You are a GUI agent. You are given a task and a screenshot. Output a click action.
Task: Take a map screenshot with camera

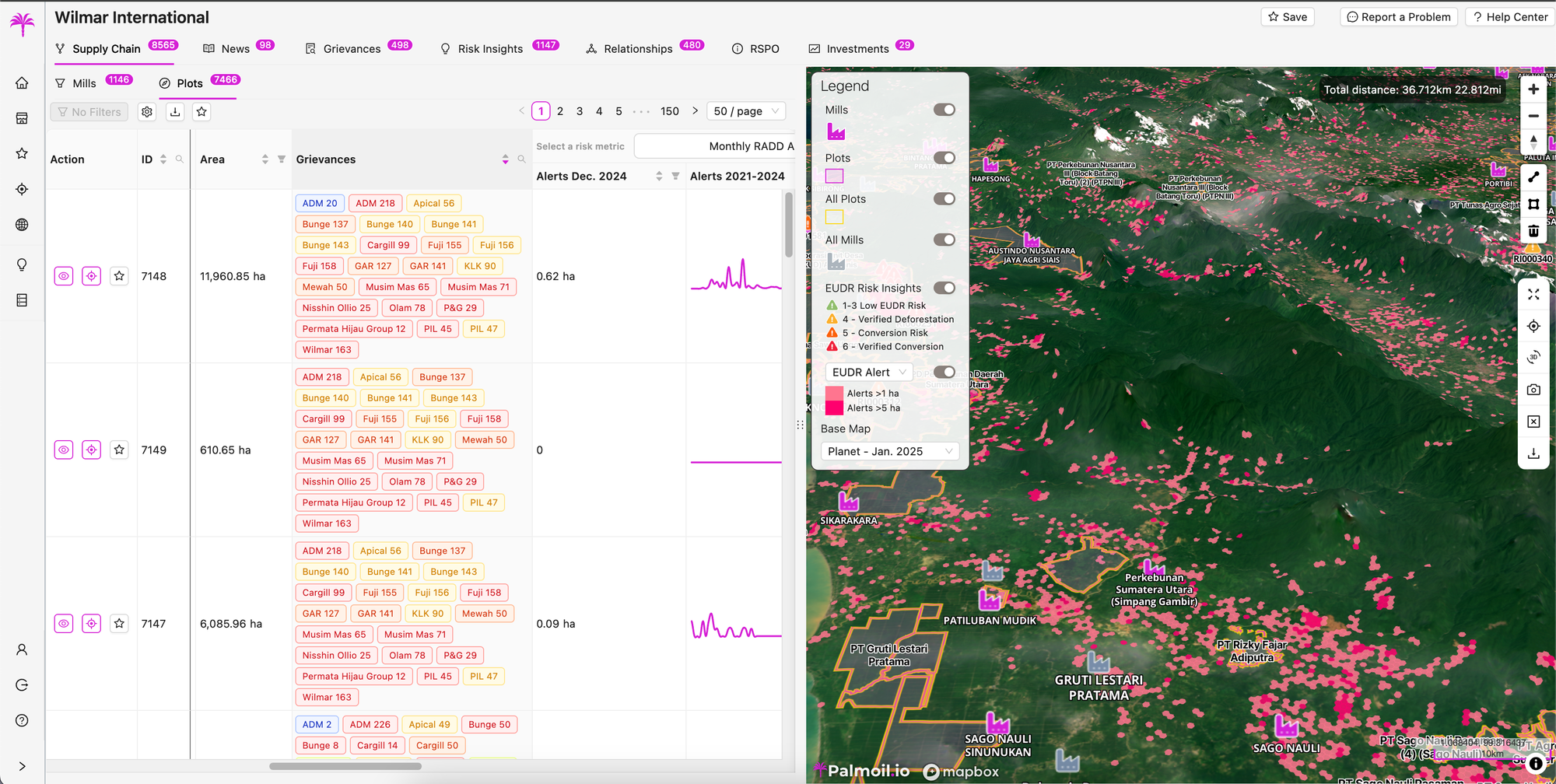1533,390
